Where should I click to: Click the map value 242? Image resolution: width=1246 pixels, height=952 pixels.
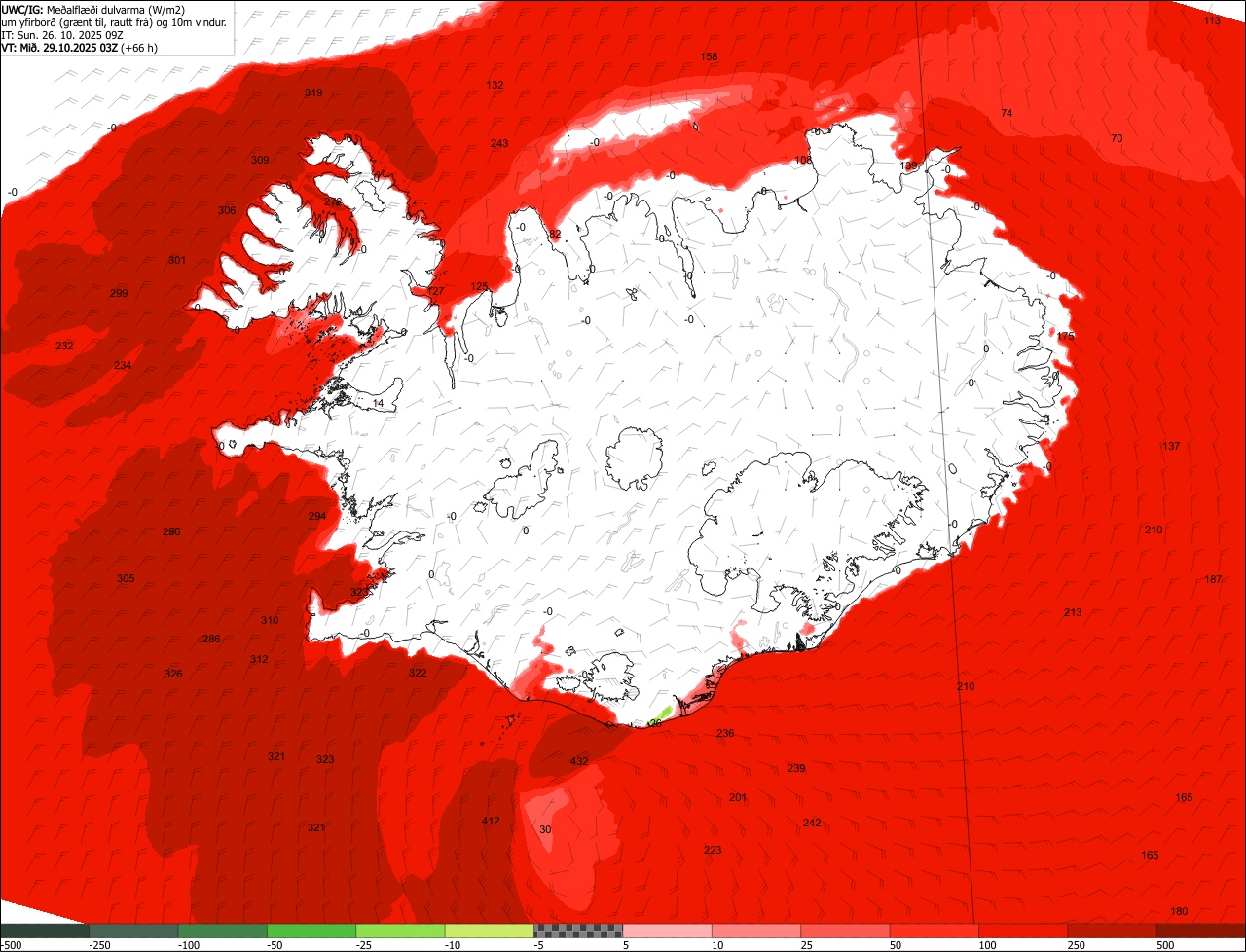[812, 824]
